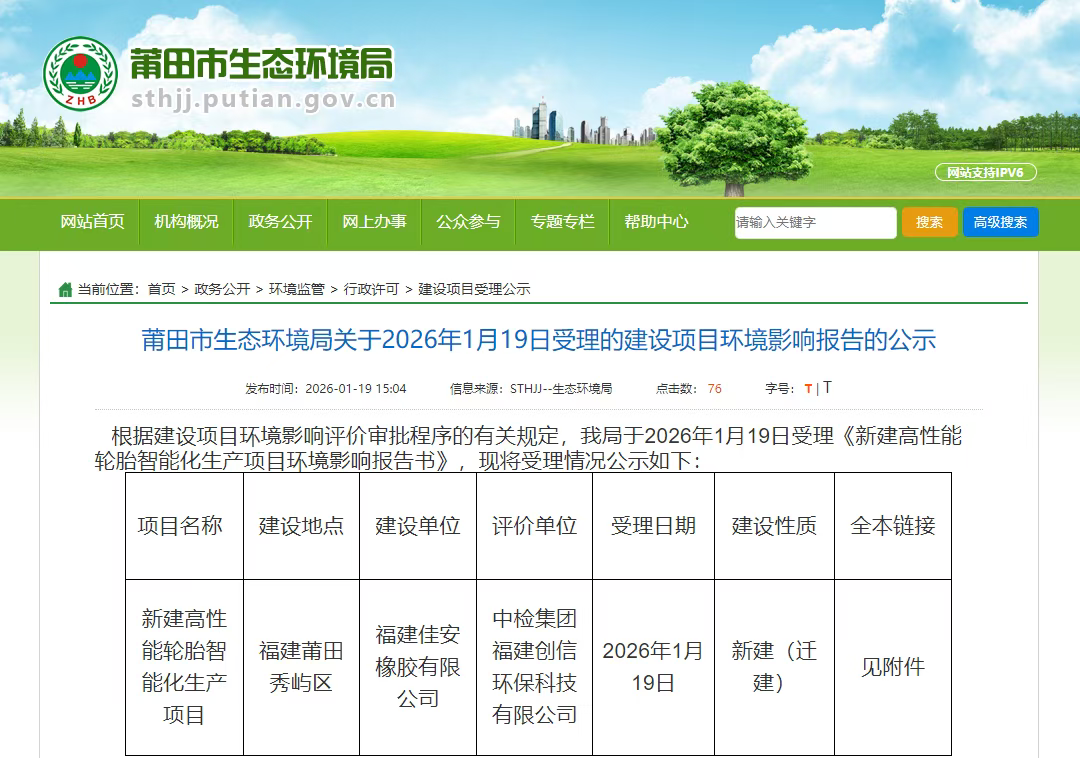Select 公众参与 in the navigation bar
Viewport: 1080px width, 758px height.
click(468, 222)
